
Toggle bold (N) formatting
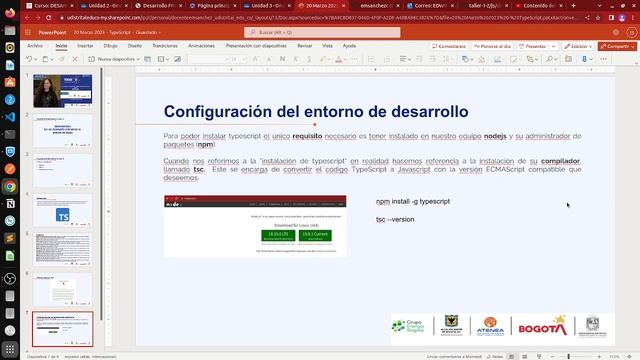pos(282,59)
